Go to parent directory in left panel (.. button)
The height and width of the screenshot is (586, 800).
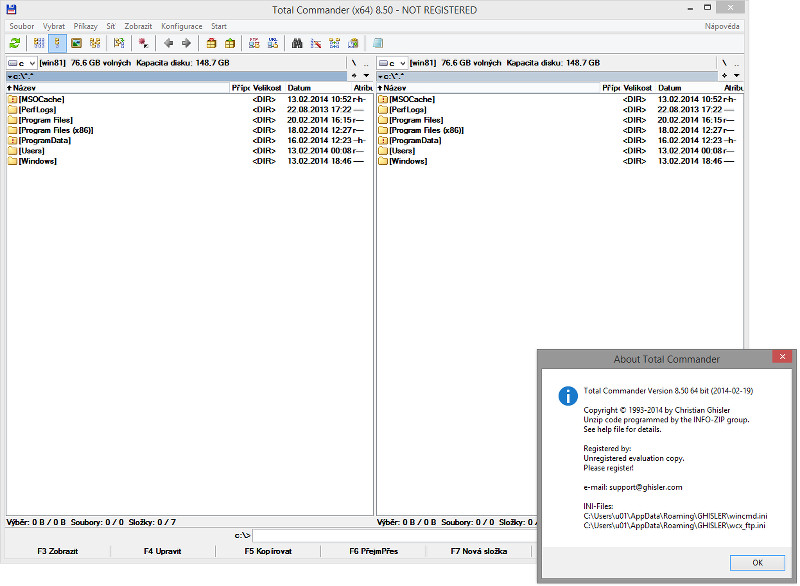366,63
